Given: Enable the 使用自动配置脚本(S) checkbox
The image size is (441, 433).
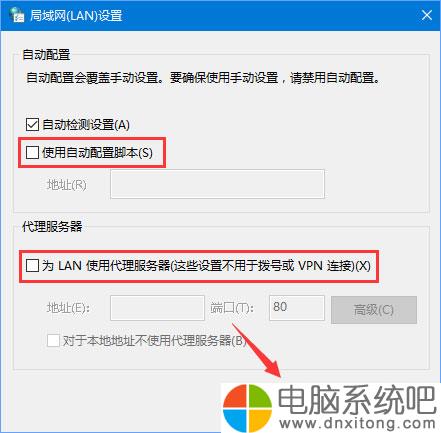Looking at the screenshot, I should [x=32, y=153].
